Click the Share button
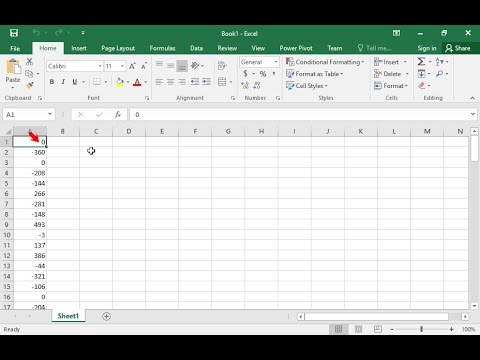480x360 pixels. click(x=458, y=48)
